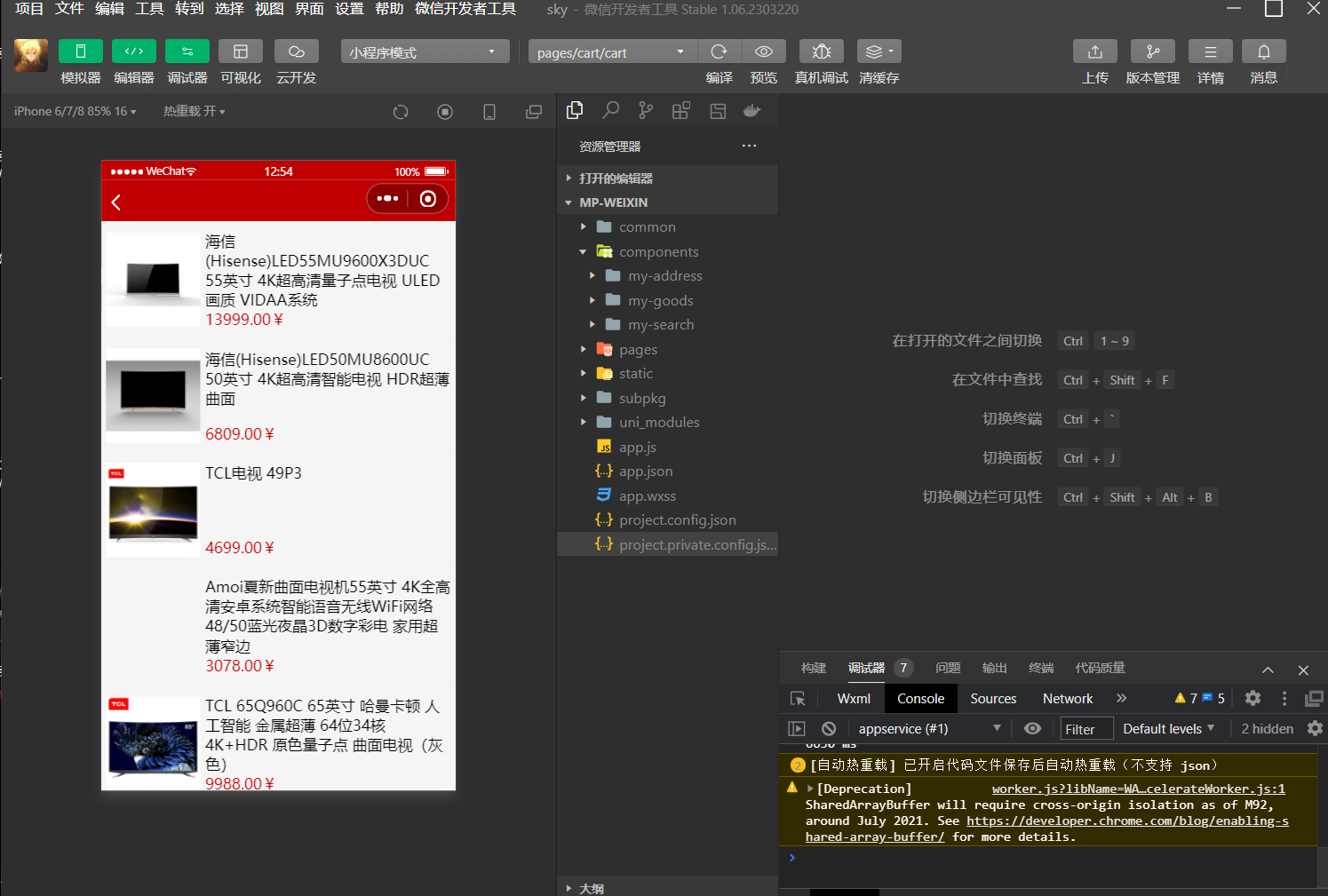
Task: Open the Default levels dropdown
Action: click(1169, 729)
